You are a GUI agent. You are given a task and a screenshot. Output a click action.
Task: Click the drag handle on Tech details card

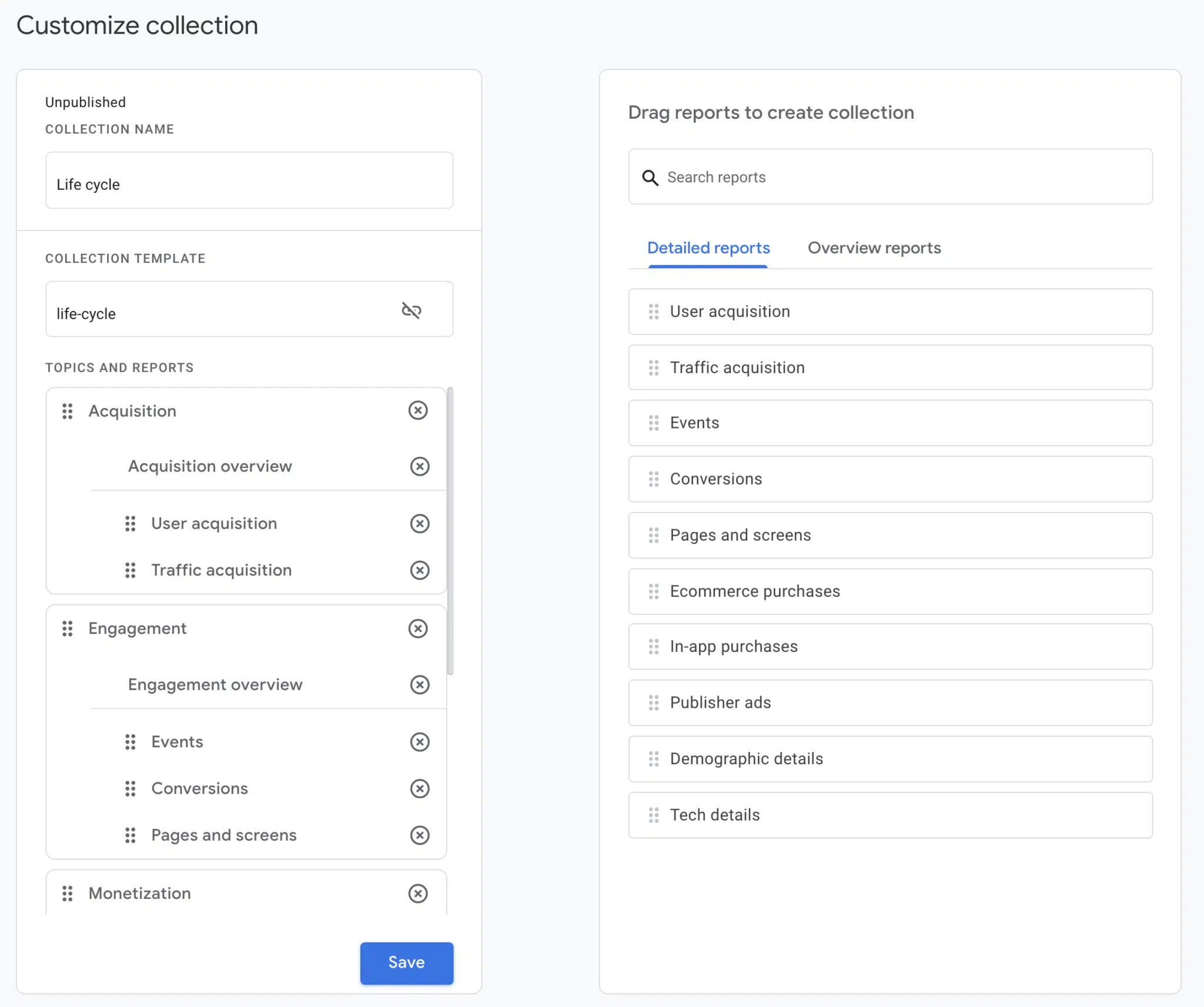coord(654,815)
